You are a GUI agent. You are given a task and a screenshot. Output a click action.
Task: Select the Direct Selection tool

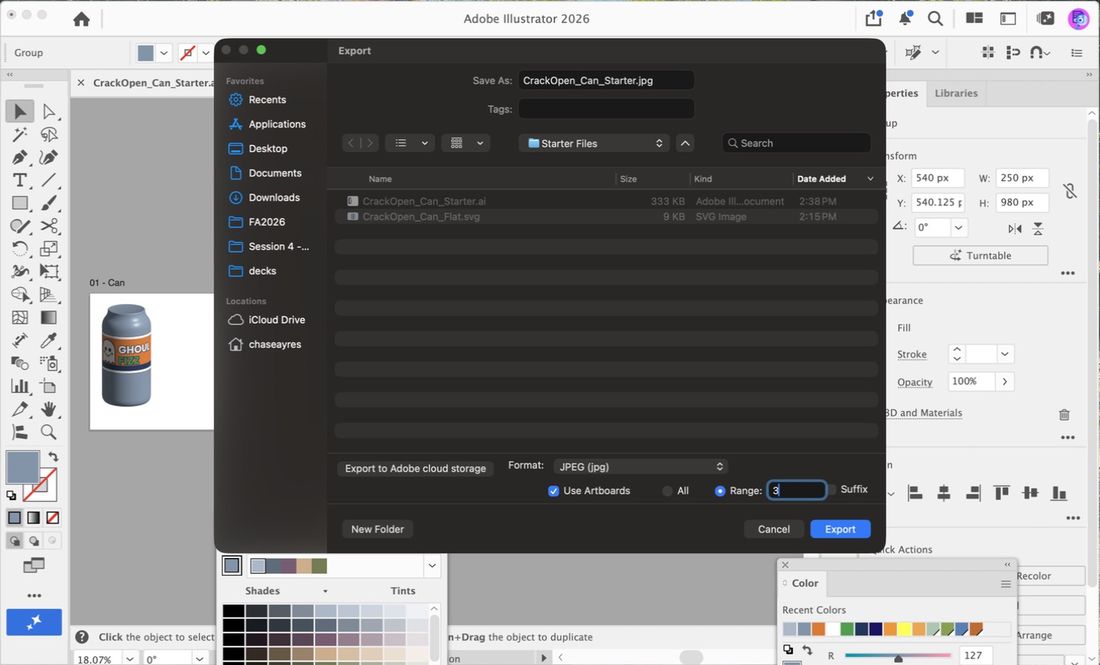tap(48, 112)
